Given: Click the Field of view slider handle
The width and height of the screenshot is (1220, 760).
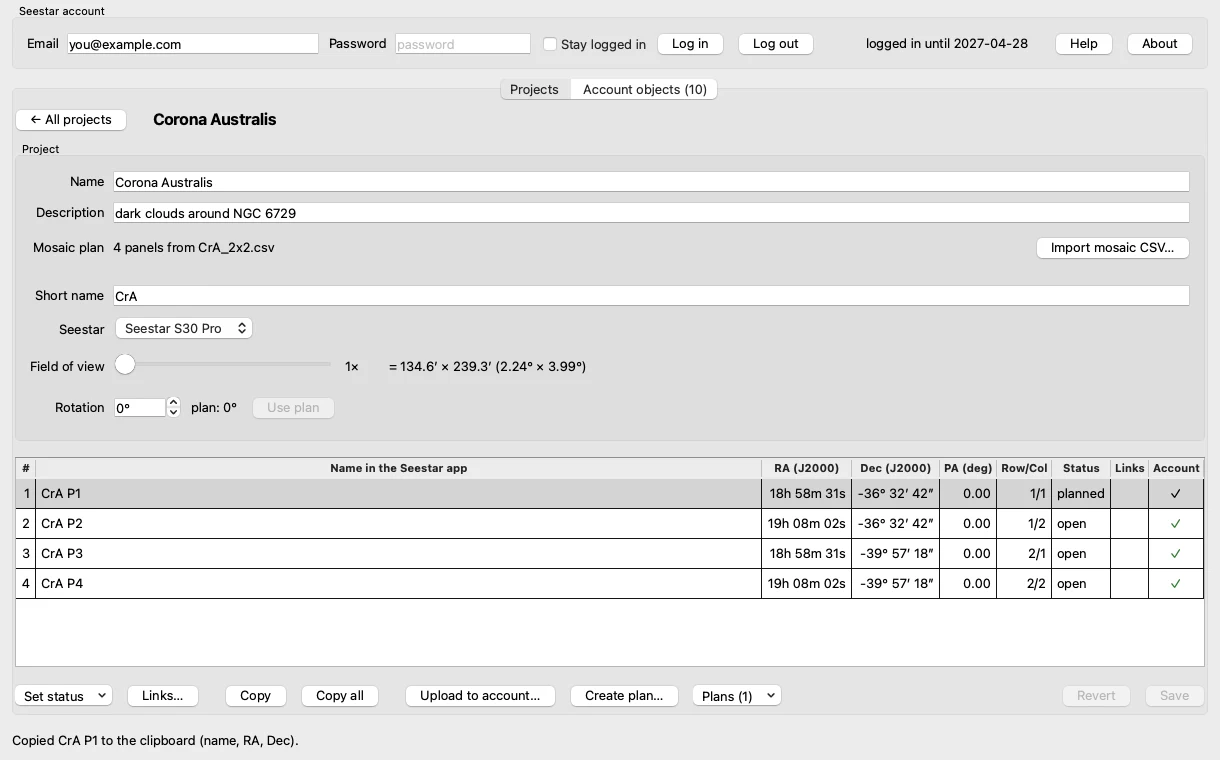Looking at the screenshot, I should tap(125, 366).
